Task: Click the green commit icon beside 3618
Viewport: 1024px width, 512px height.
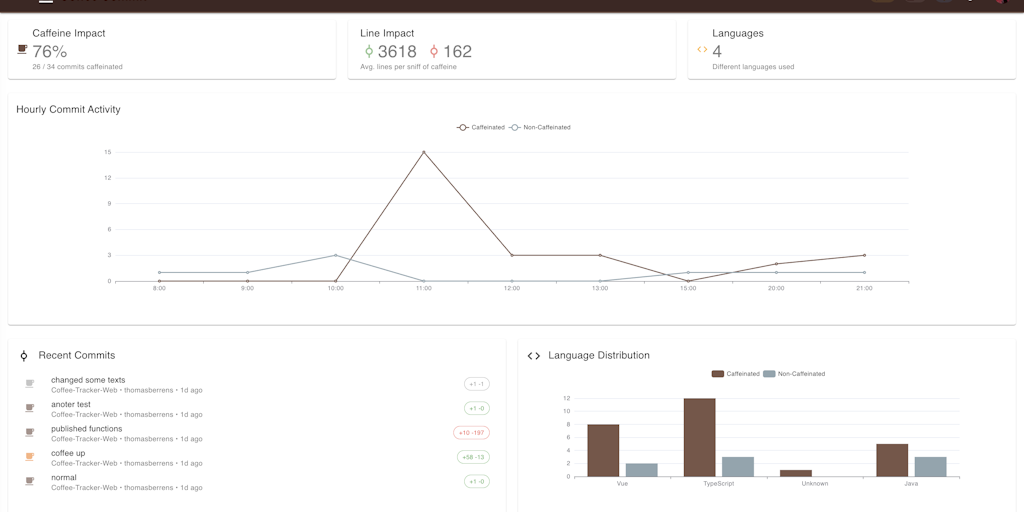Action: [368, 51]
